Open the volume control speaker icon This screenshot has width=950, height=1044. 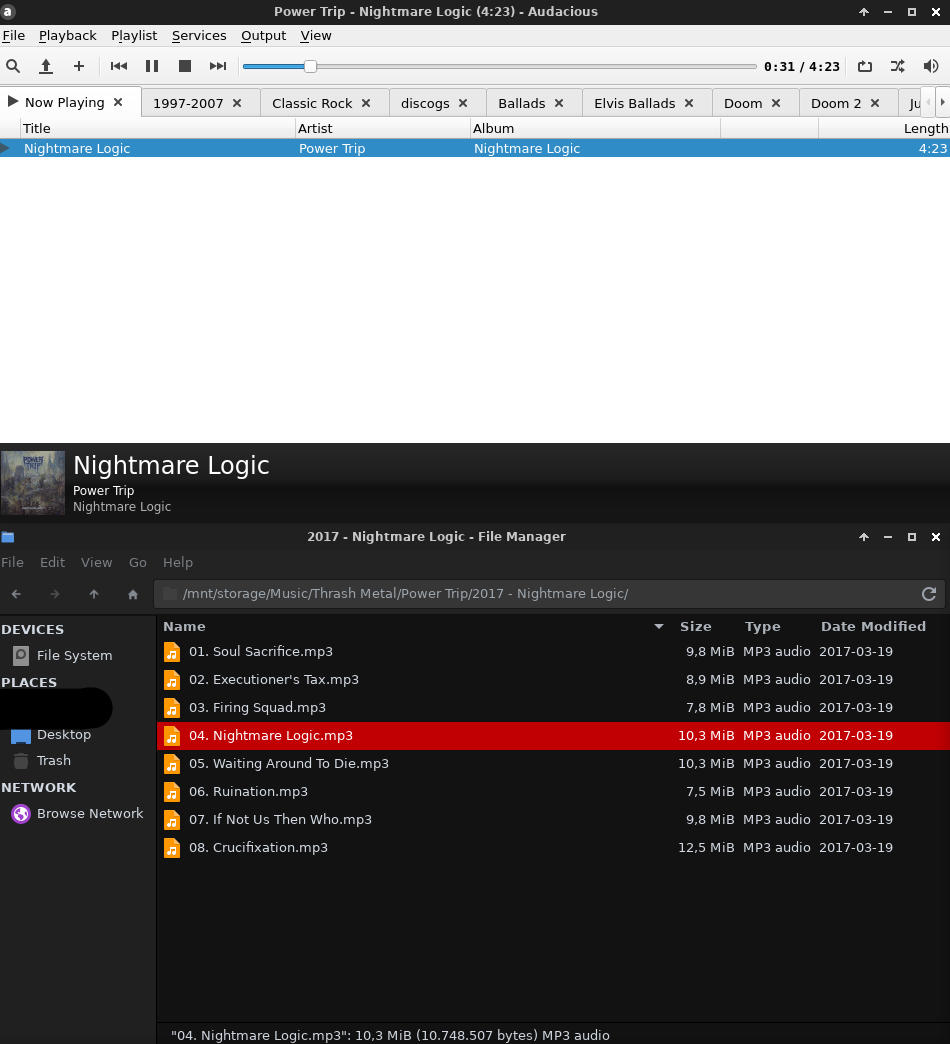[931, 66]
